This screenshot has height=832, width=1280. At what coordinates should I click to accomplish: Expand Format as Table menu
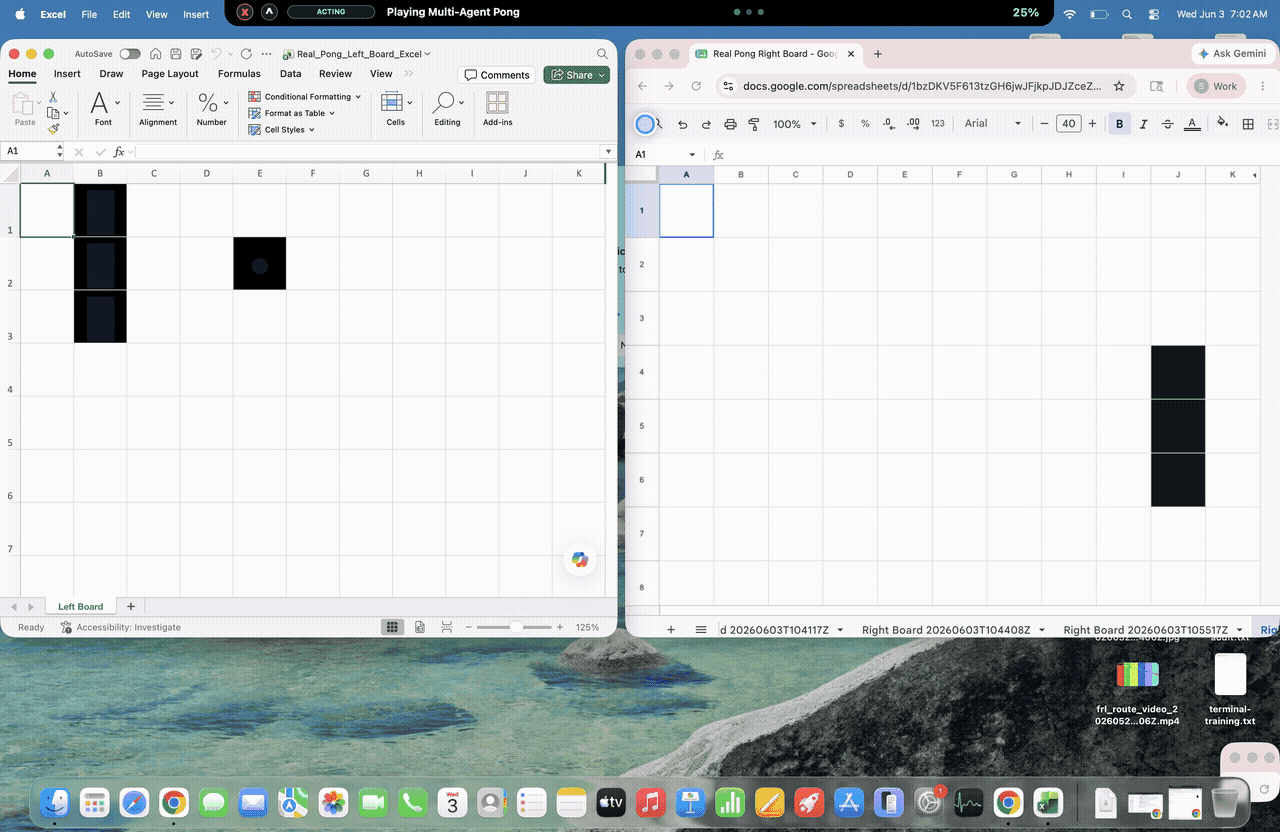click(292, 113)
